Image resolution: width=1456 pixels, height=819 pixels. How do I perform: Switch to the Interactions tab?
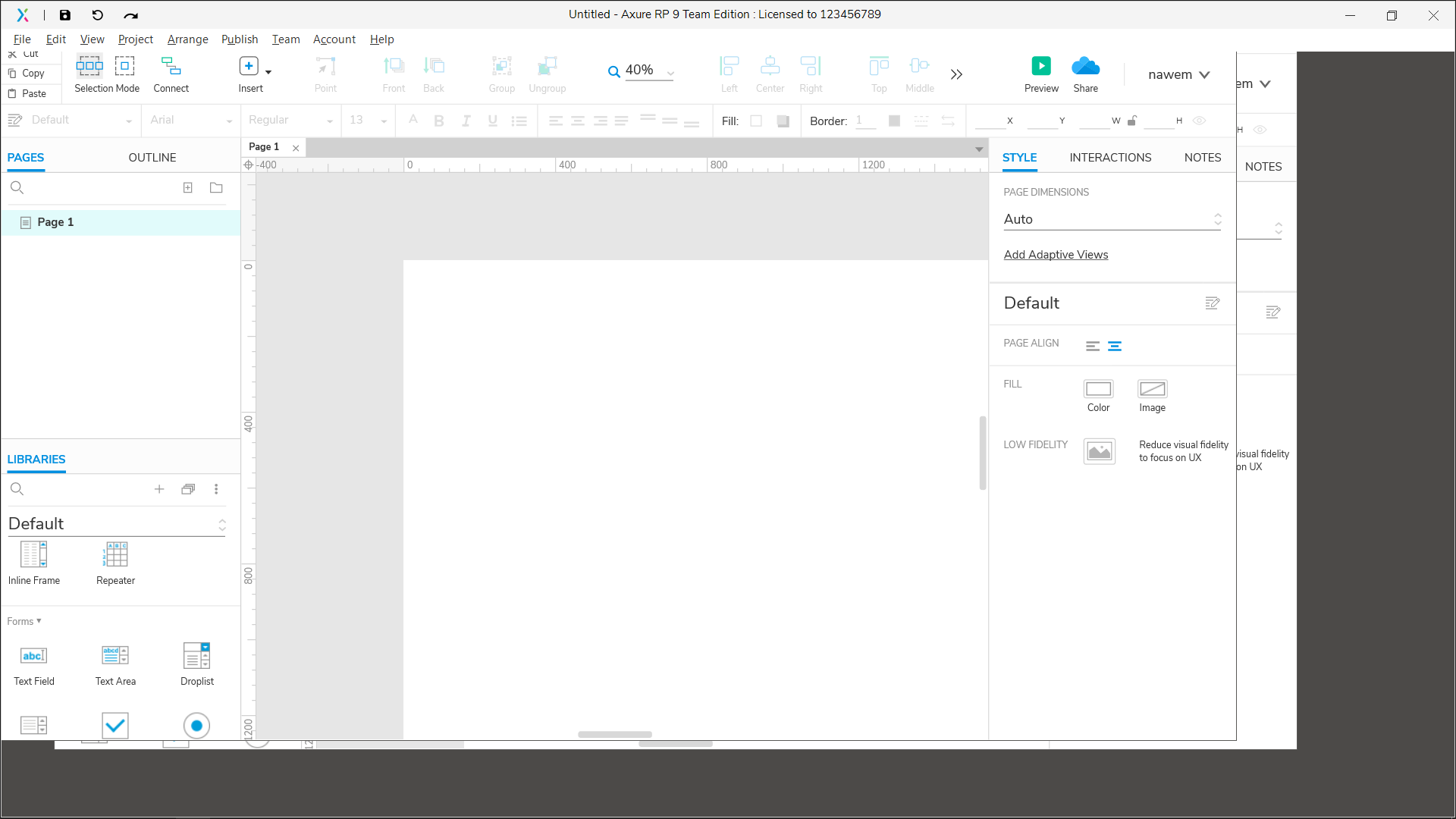[1110, 158]
